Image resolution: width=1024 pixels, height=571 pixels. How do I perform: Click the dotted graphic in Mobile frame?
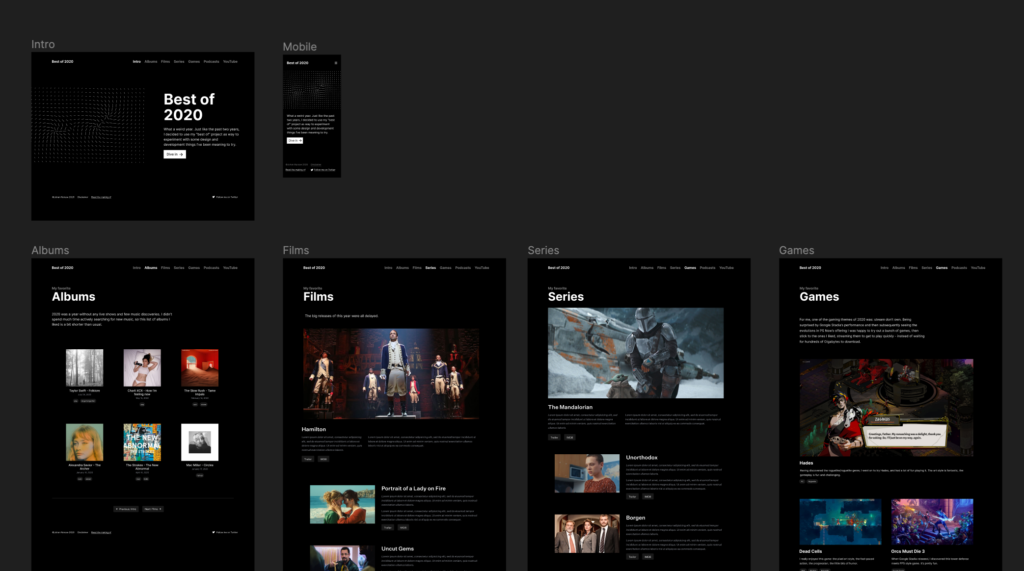pyautogui.click(x=312, y=88)
